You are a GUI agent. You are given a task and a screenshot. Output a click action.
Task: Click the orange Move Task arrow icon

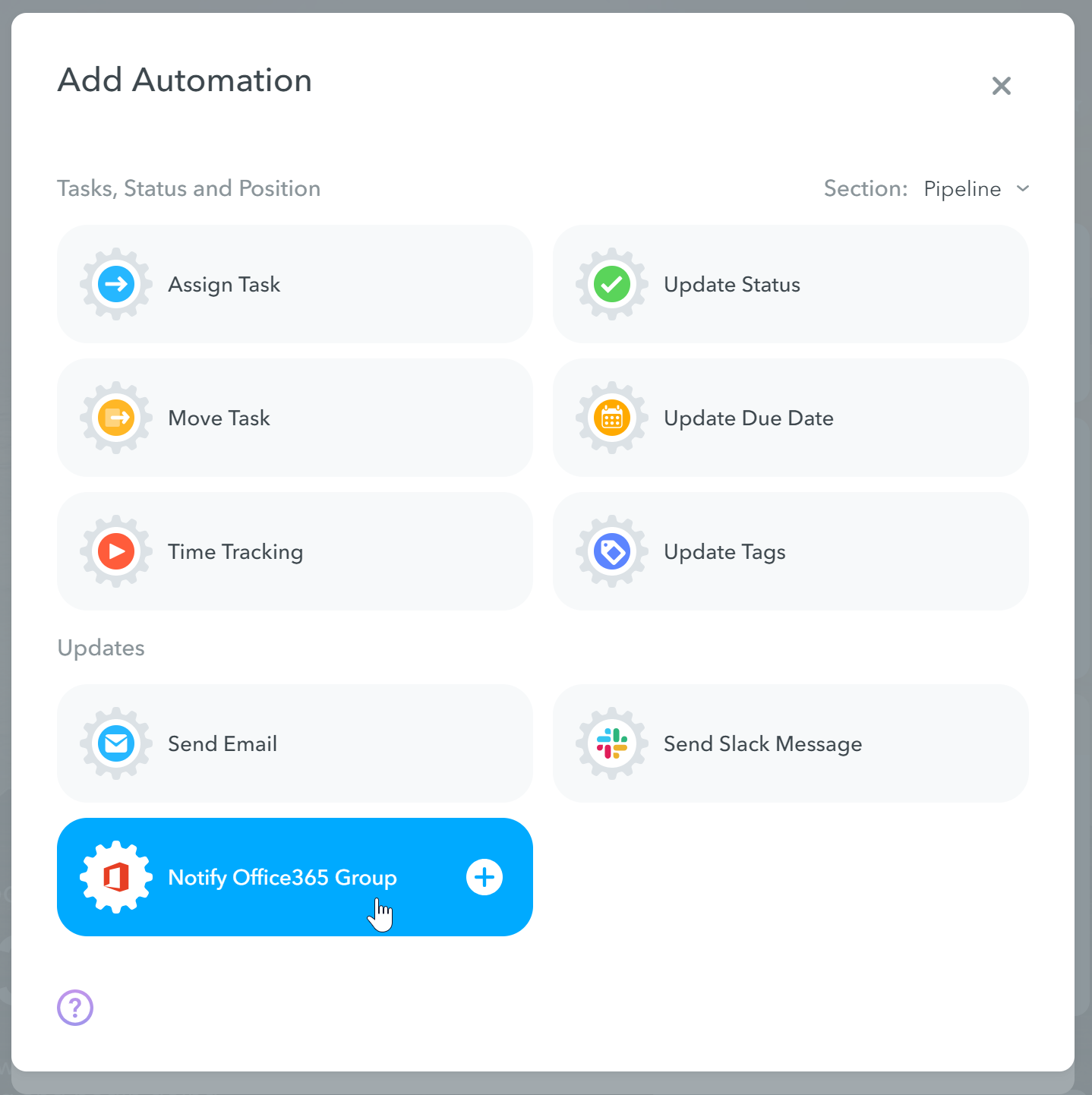point(115,418)
